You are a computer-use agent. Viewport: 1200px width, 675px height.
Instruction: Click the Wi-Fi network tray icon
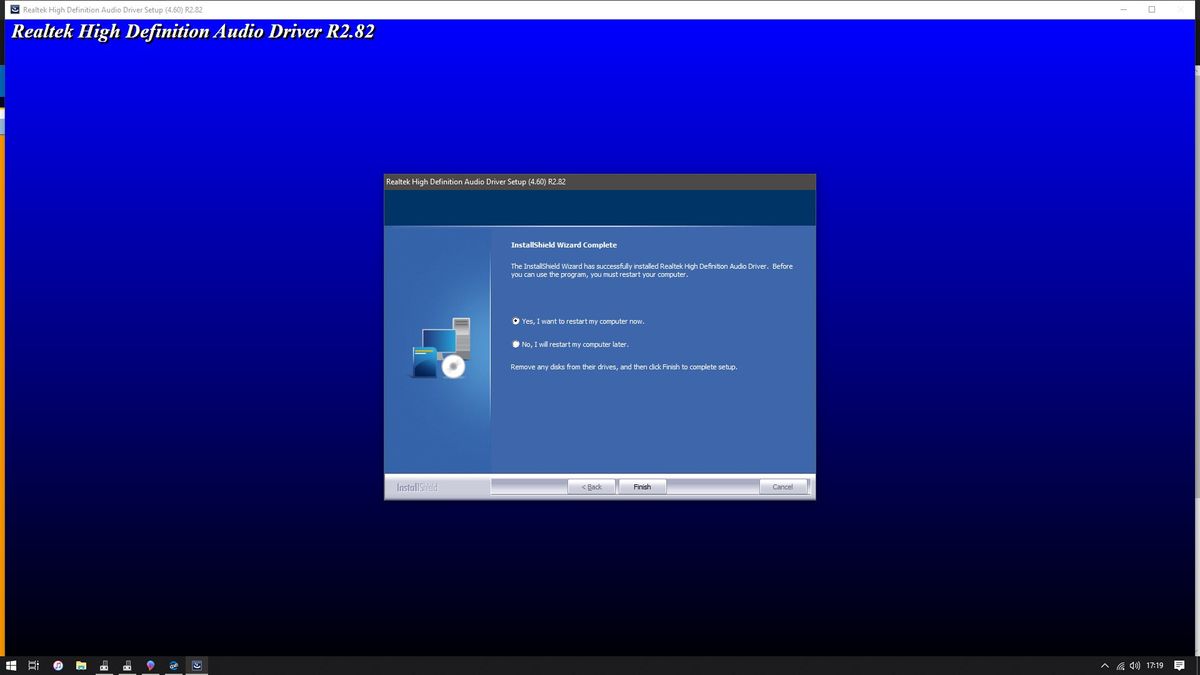[x=1121, y=665]
